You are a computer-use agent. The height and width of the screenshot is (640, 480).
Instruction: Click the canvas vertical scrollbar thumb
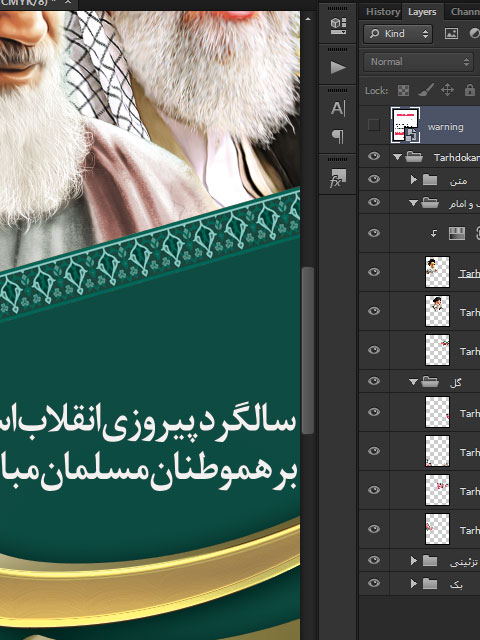click(307, 350)
